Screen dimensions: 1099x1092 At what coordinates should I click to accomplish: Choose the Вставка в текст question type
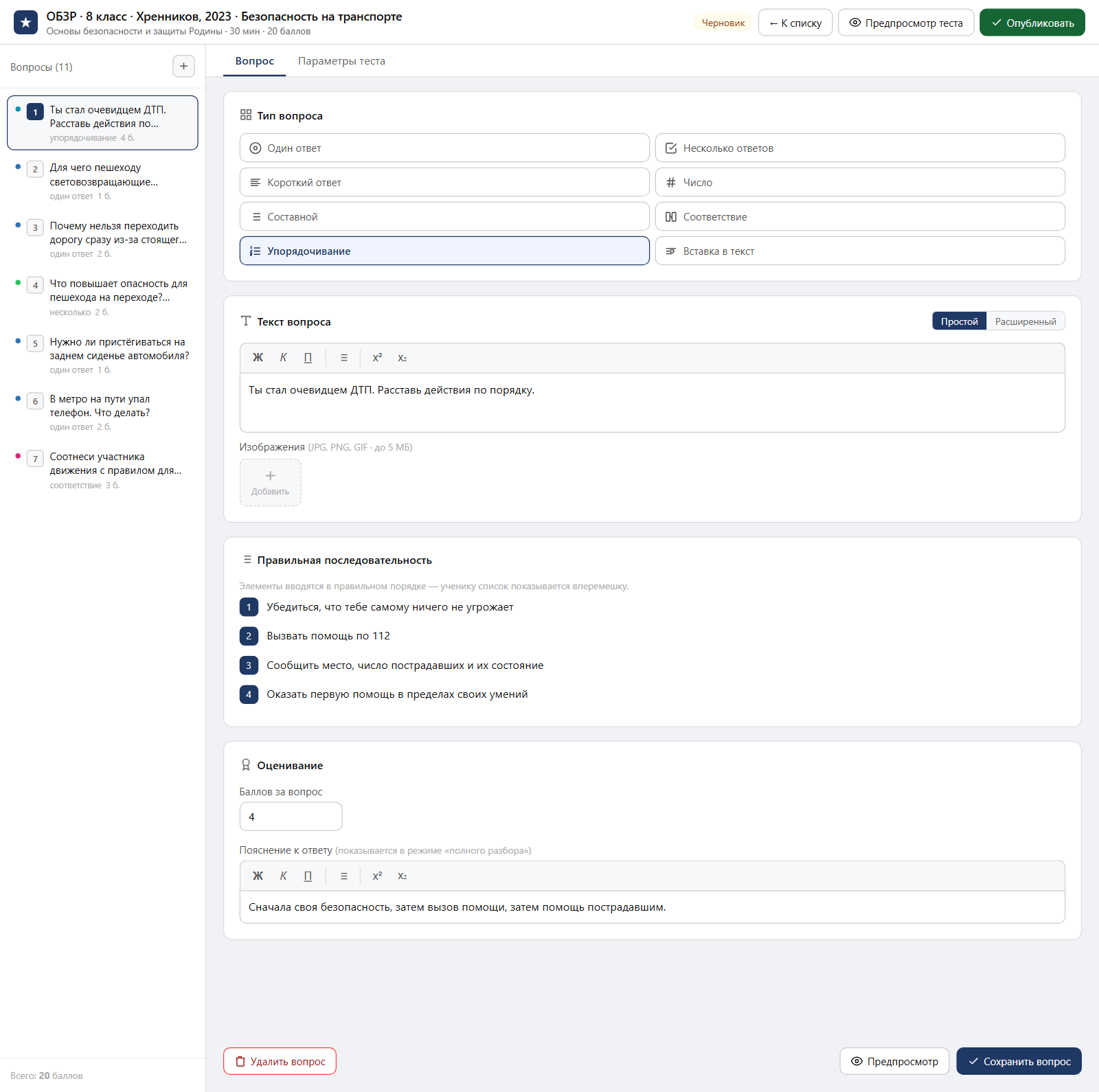860,251
